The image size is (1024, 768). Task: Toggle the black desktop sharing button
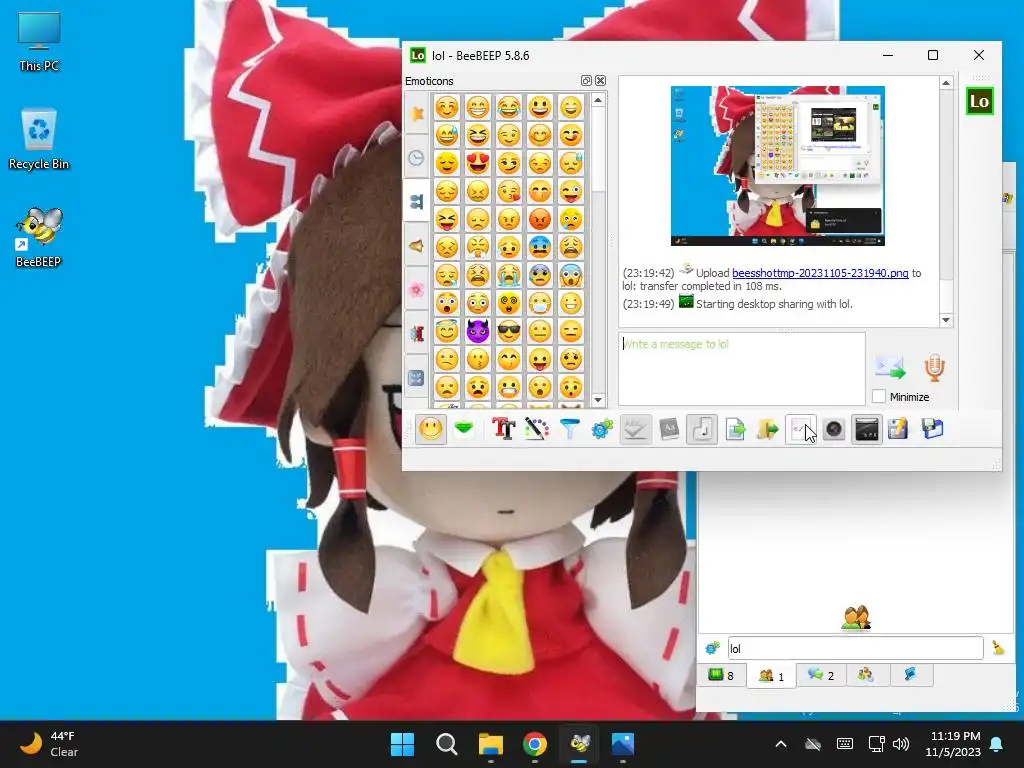[x=867, y=429]
